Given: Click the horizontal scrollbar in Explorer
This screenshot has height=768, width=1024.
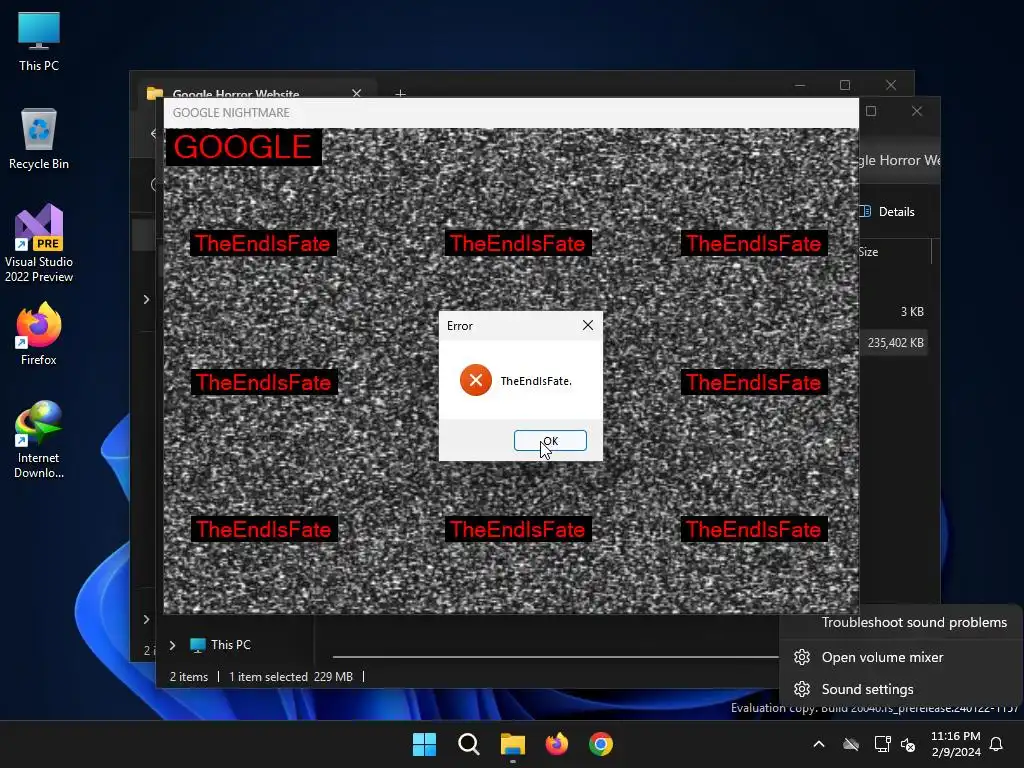Looking at the screenshot, I should (555, 657).
